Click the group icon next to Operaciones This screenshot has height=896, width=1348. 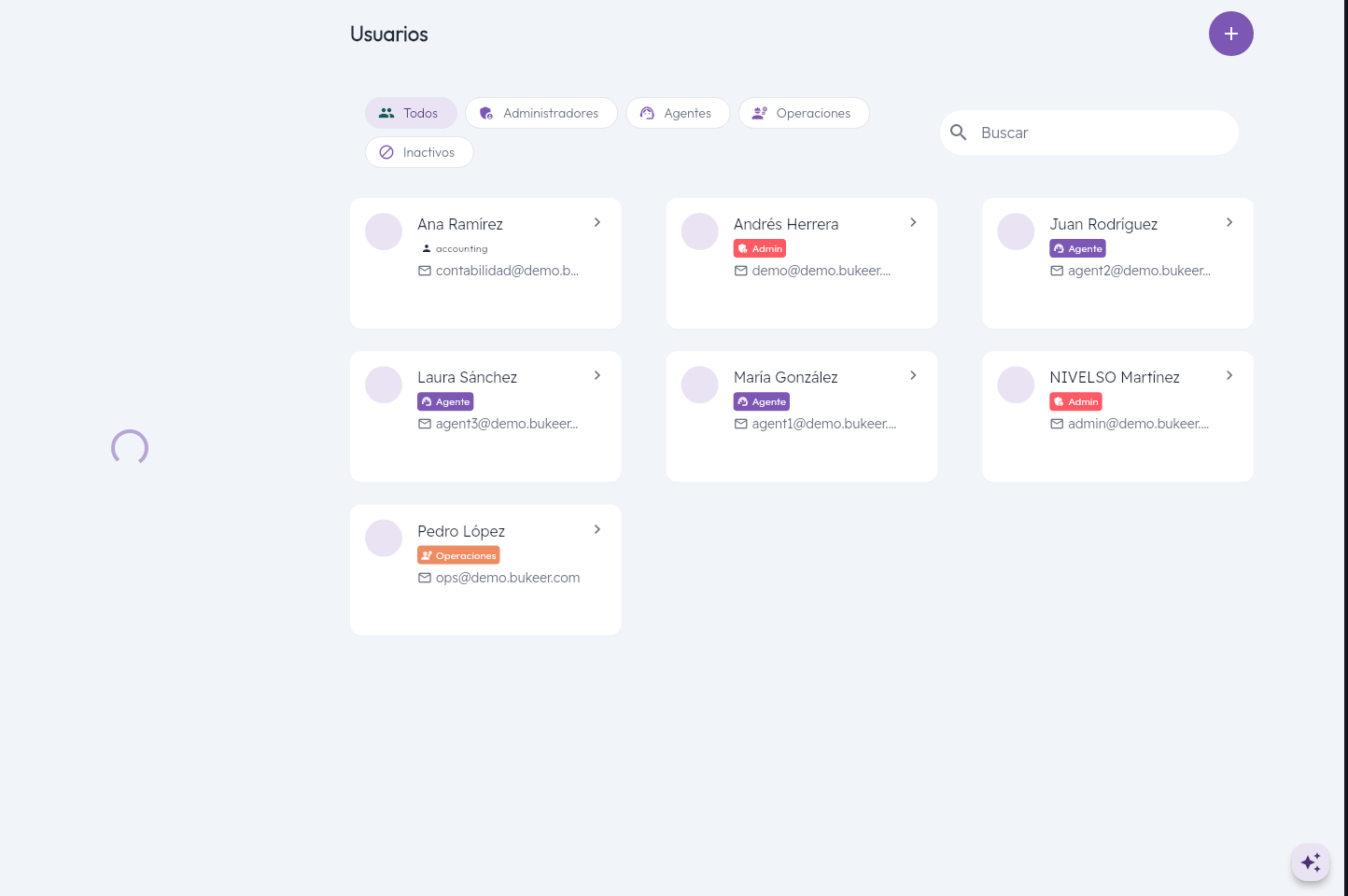pyautogui.click(x=759, y=113)
